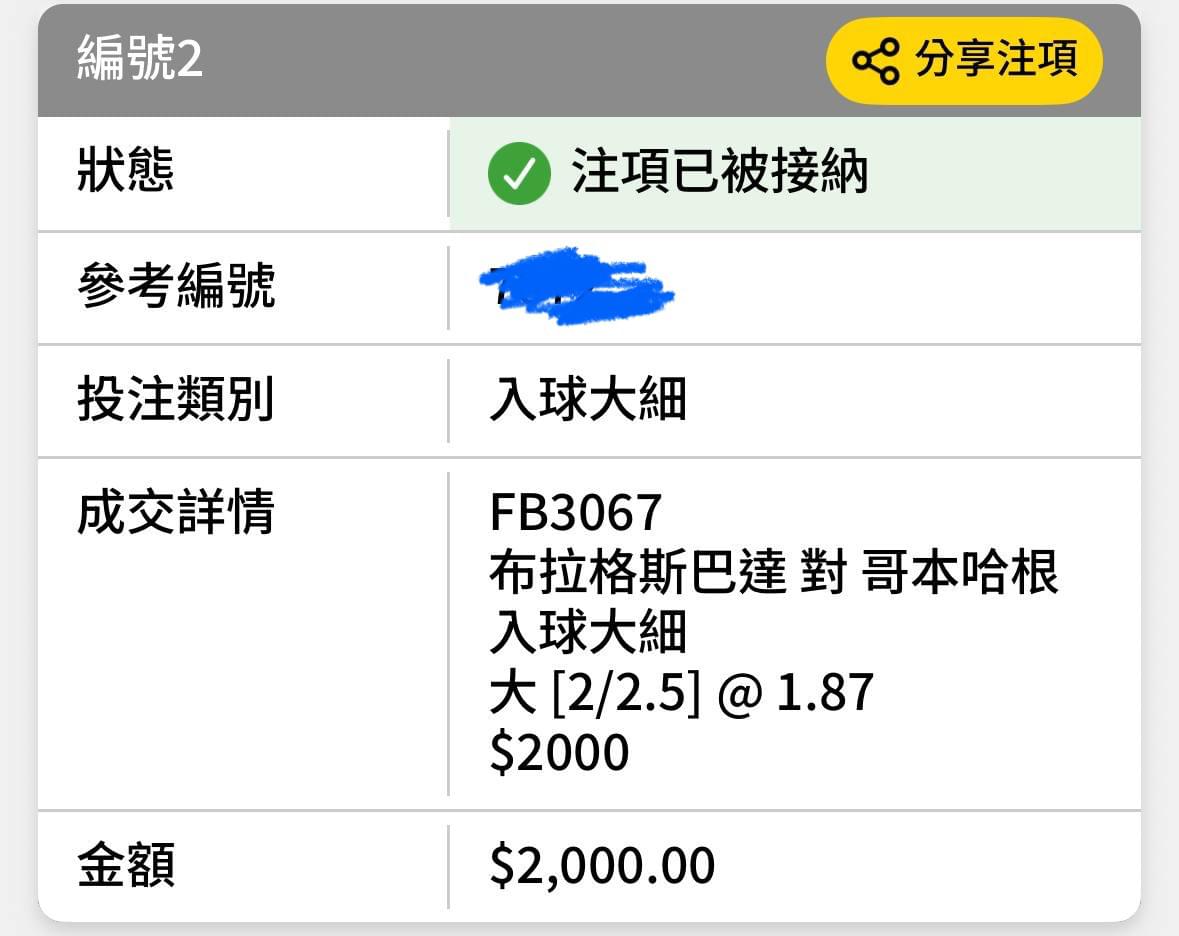This screenshot has height=936, width=1179.
Task: Click match code FB3067
Action: pyautogui.click(x=575, y=513)
